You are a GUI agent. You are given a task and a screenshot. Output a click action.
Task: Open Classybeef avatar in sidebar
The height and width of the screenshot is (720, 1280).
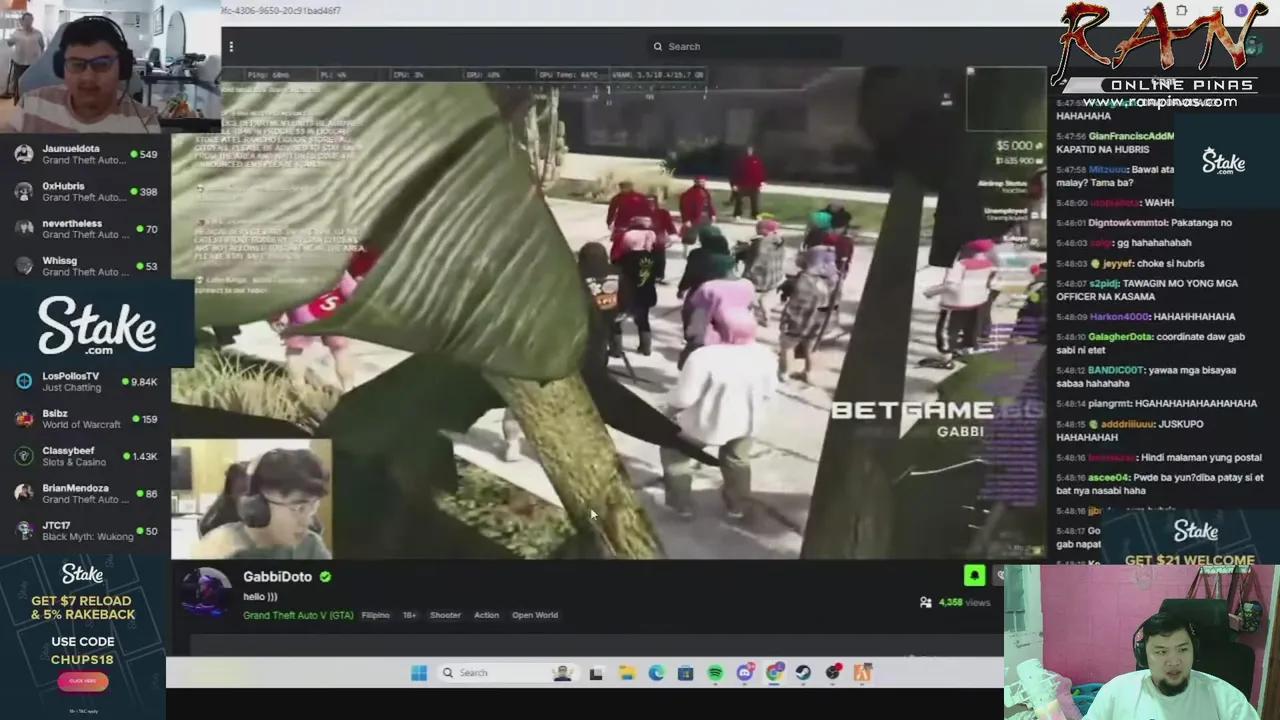[24, 456]
